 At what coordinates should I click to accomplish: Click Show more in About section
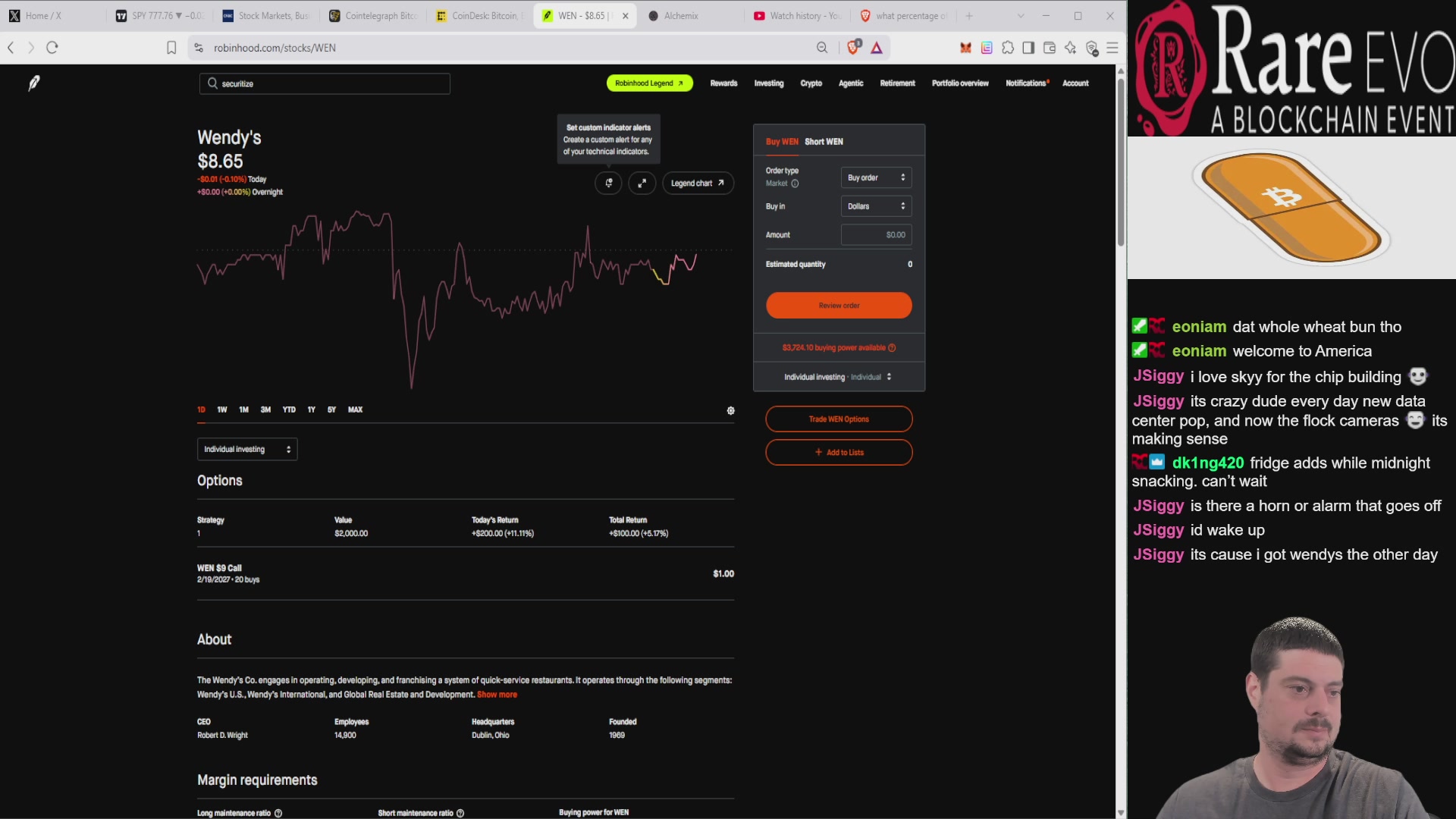tap(497, 695)
